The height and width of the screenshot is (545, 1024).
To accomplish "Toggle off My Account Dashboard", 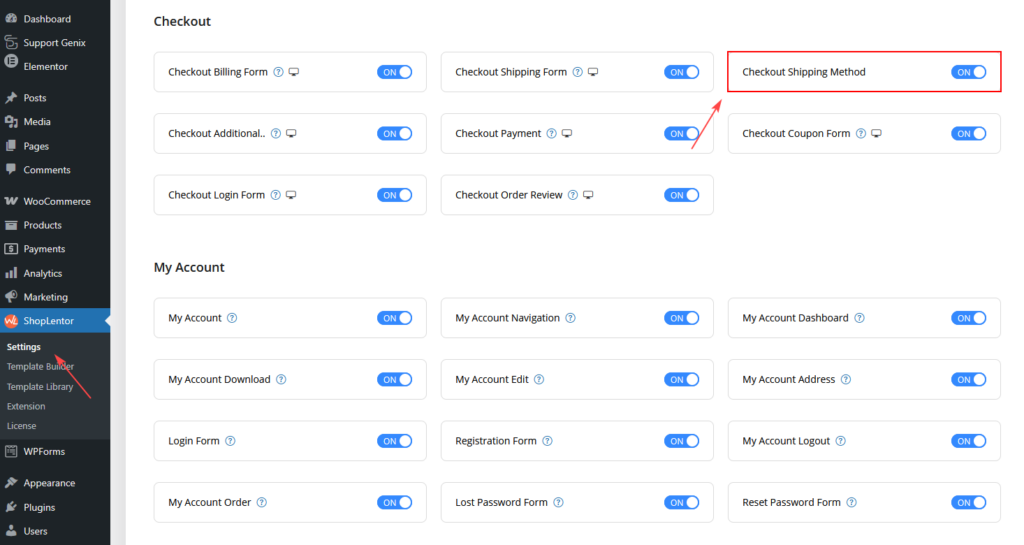I will [969, 318].
